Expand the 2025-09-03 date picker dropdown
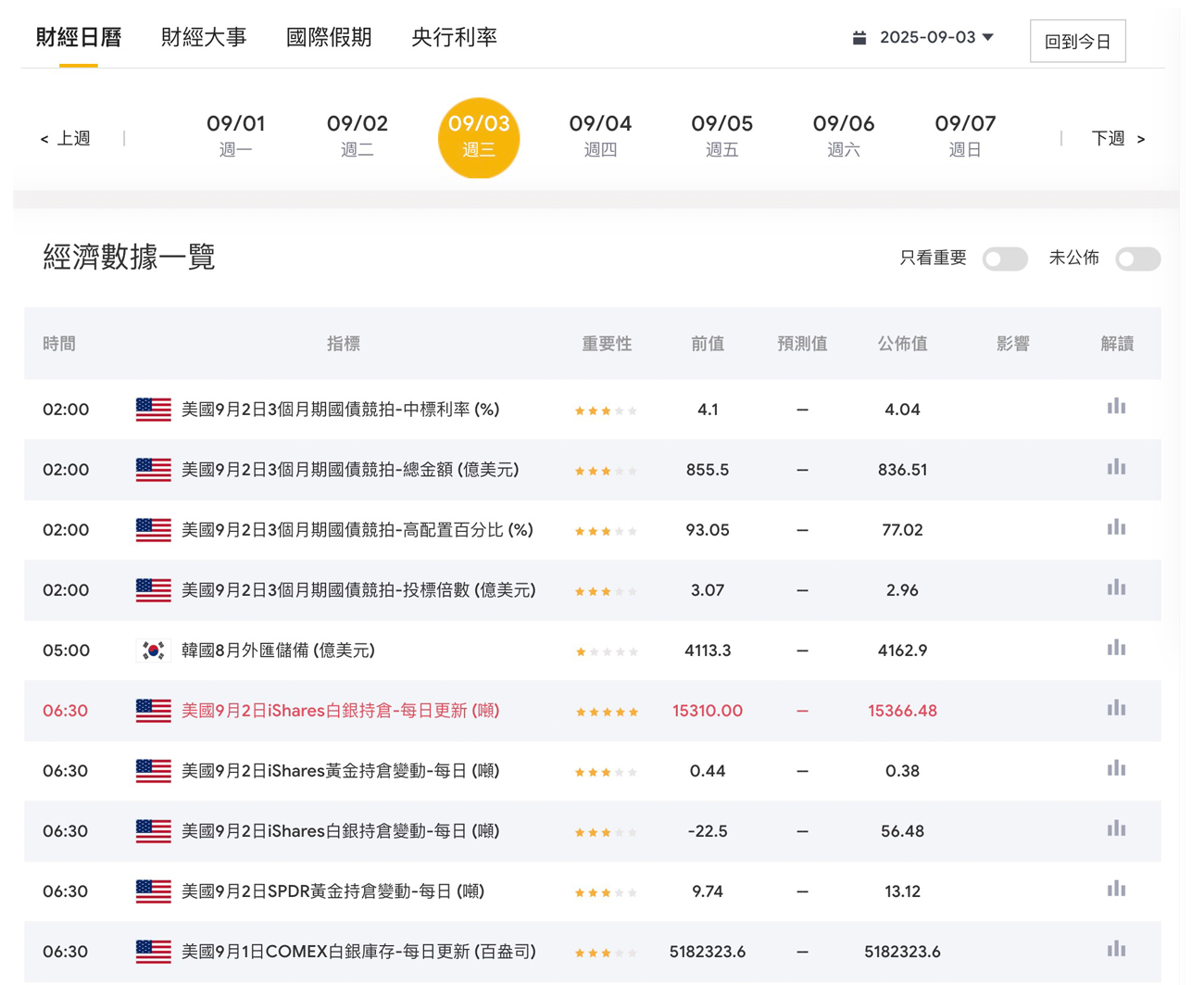The width and height of the screenshot is (1204, 985). (987, 38)
